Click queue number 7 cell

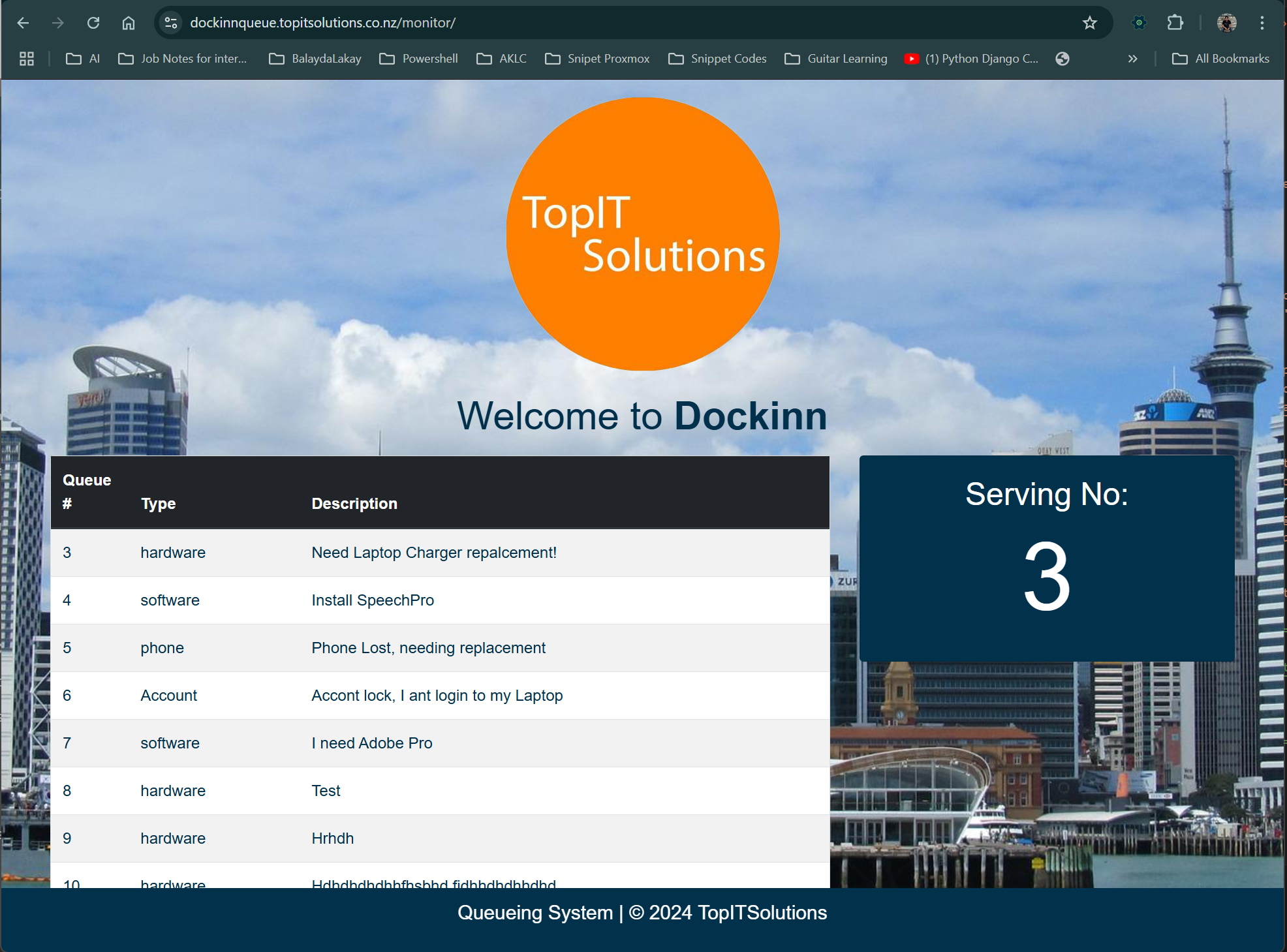(67, 743)
